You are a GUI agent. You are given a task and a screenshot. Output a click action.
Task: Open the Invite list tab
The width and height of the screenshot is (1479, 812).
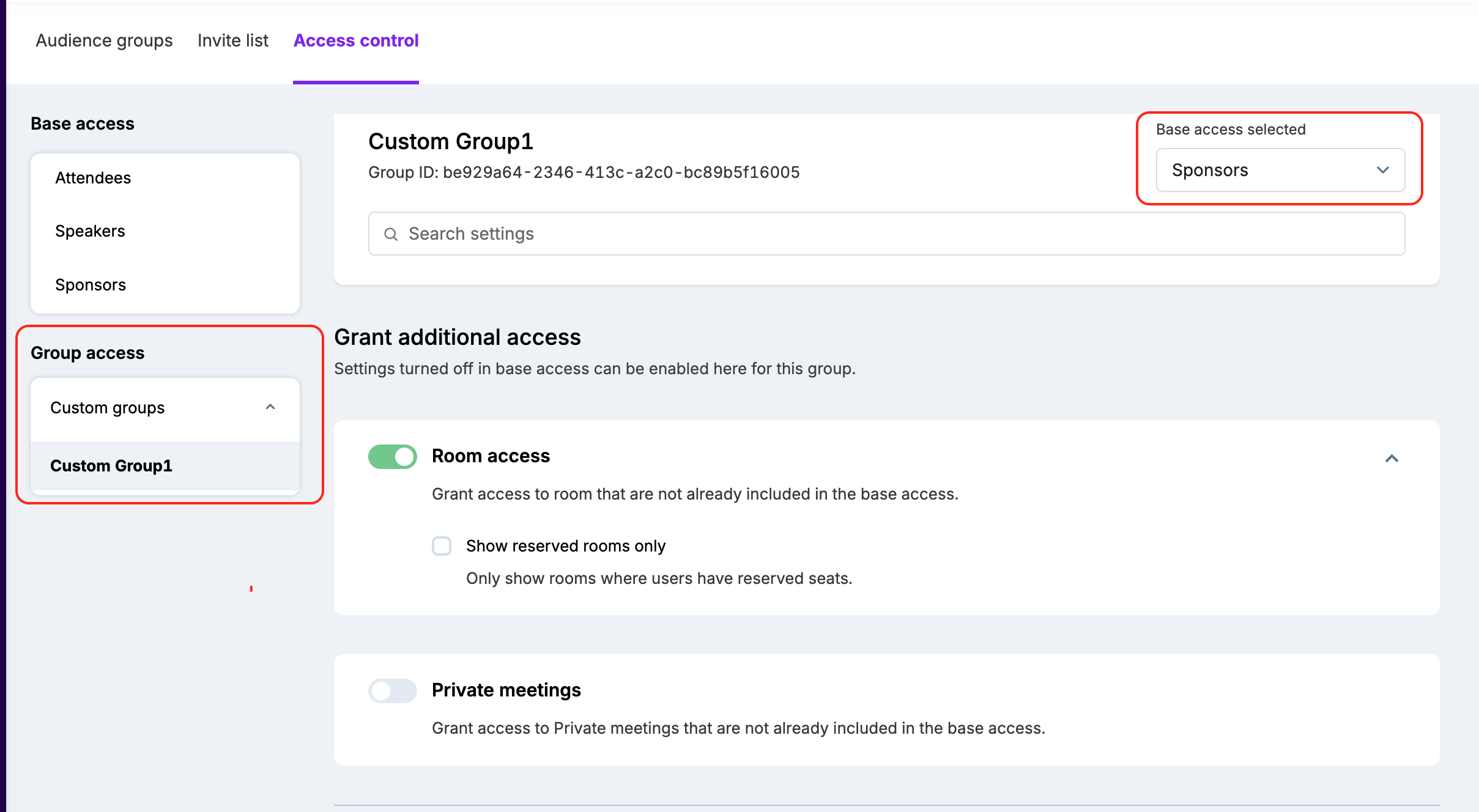(232, 40)
